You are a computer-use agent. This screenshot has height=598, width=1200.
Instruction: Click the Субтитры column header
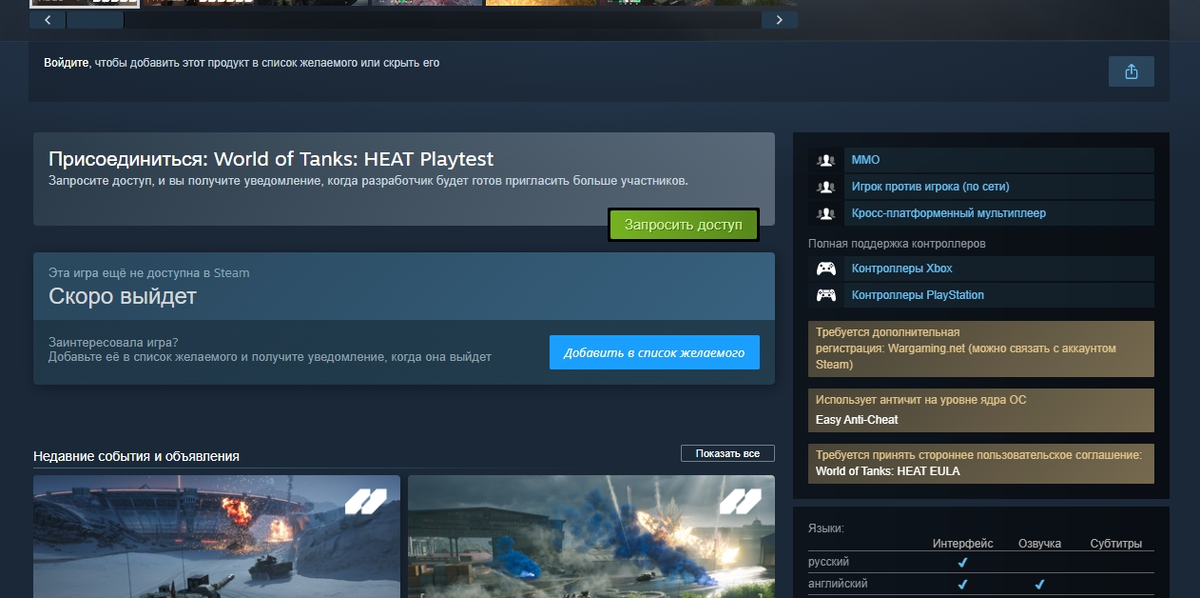1116,544
